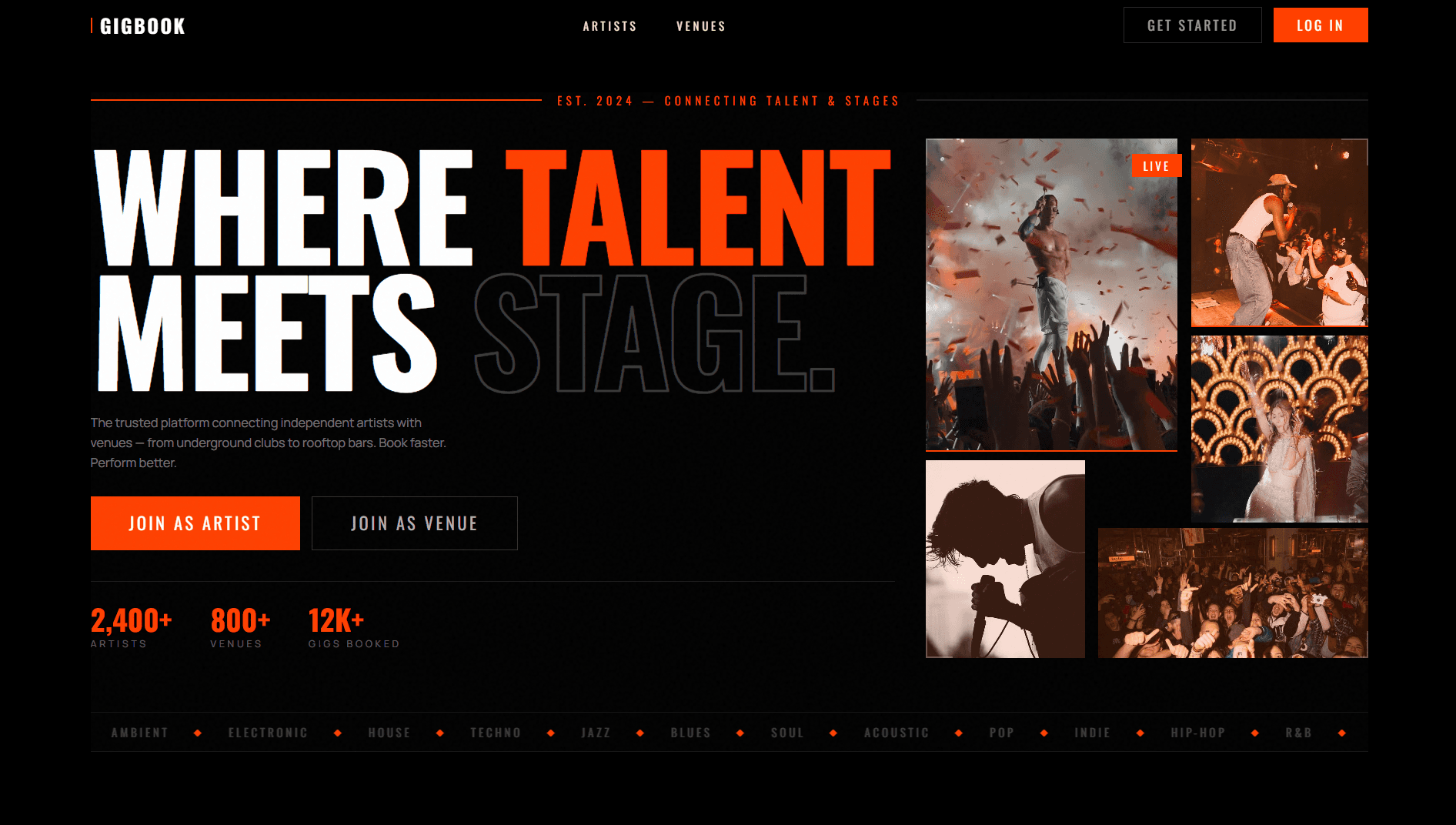Open the cheering crowd photo

coord(1233,593)
